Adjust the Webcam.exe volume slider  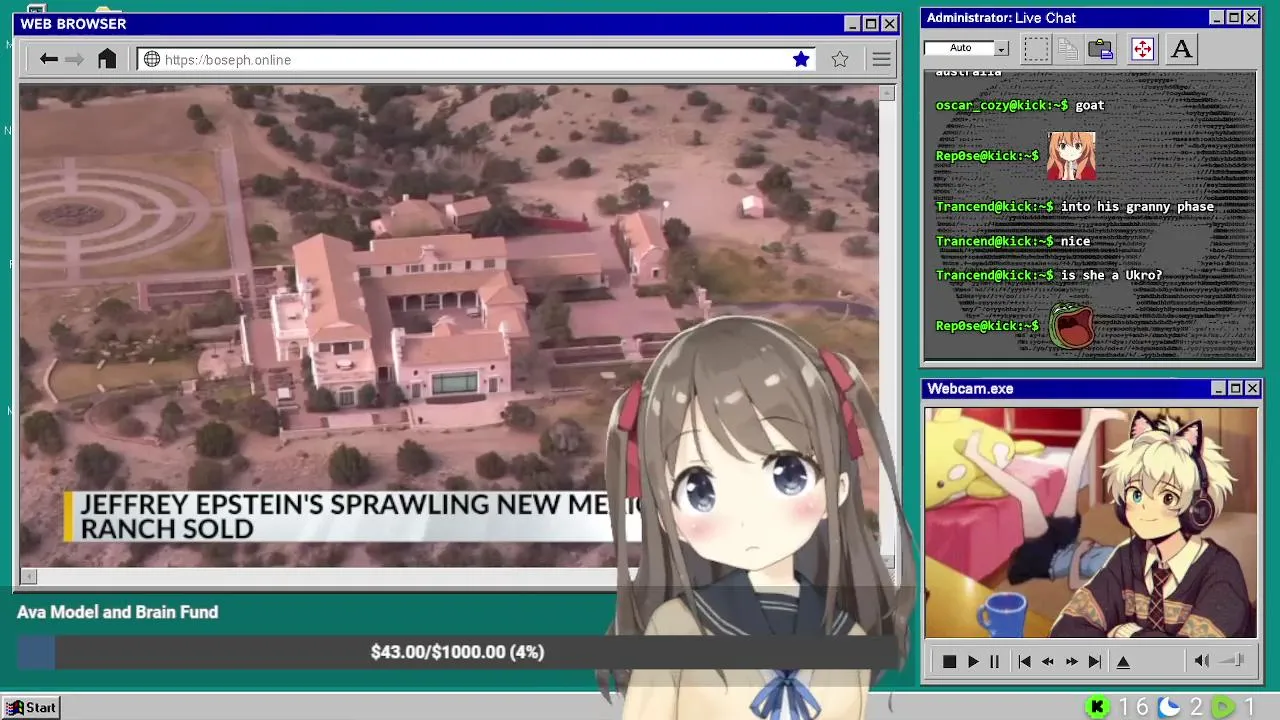[x=1232, y=660]
